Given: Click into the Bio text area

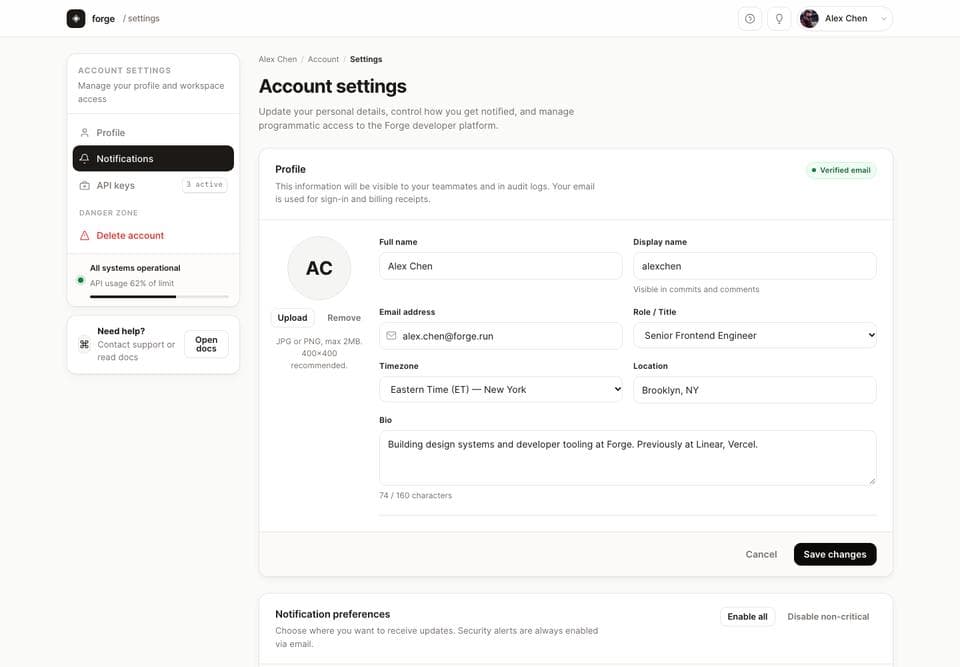Looking at the screenshot, I should coord(628,458).
